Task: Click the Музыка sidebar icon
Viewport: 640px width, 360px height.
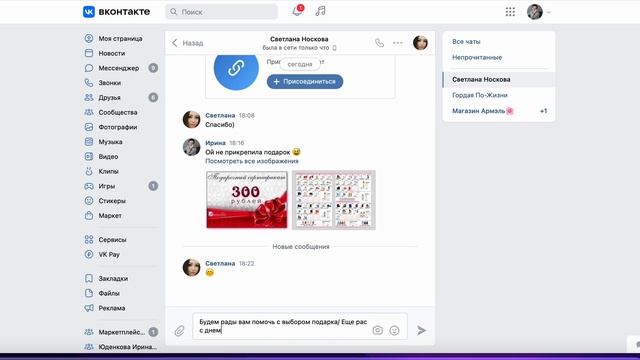Action: tap(89, 142)
